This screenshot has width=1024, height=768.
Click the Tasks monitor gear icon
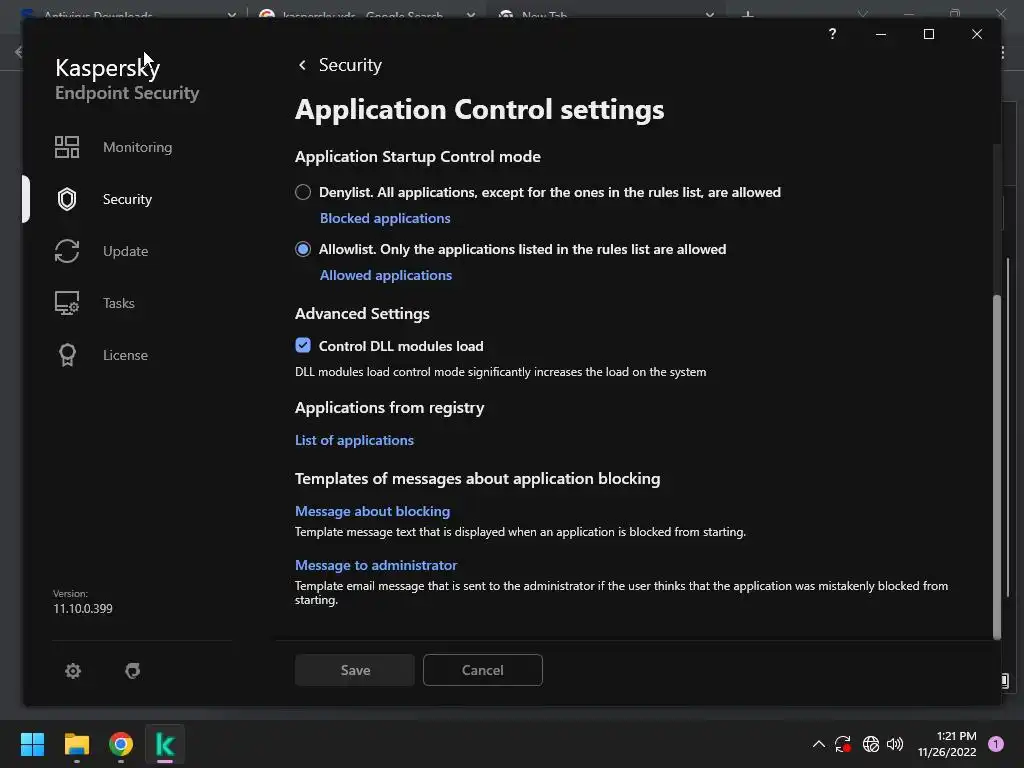pyautogui.click(x=67, y=303)
